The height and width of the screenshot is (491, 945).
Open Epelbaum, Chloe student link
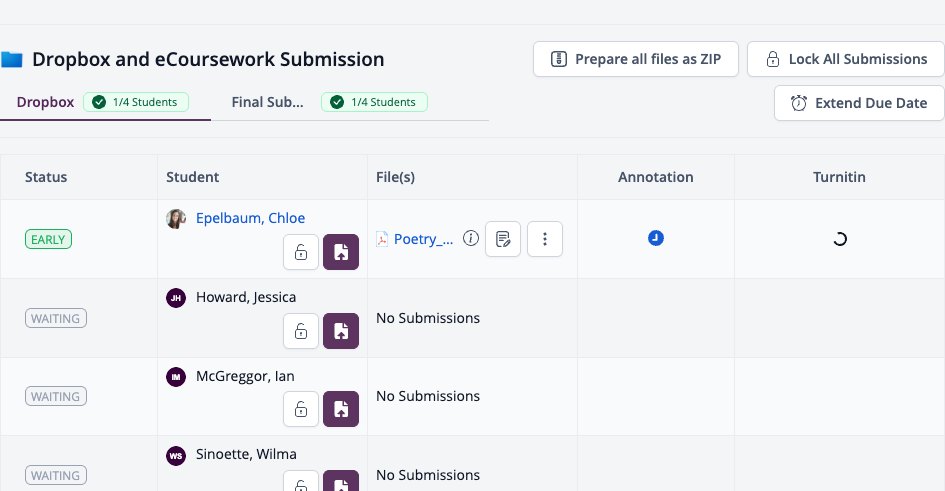tap(250, 218)
